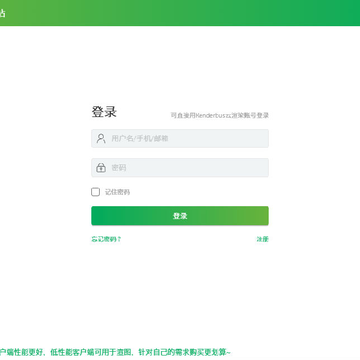360x360 pixels.
Task: Click the Renderbus account login hint text
Action: click(220, 115)
